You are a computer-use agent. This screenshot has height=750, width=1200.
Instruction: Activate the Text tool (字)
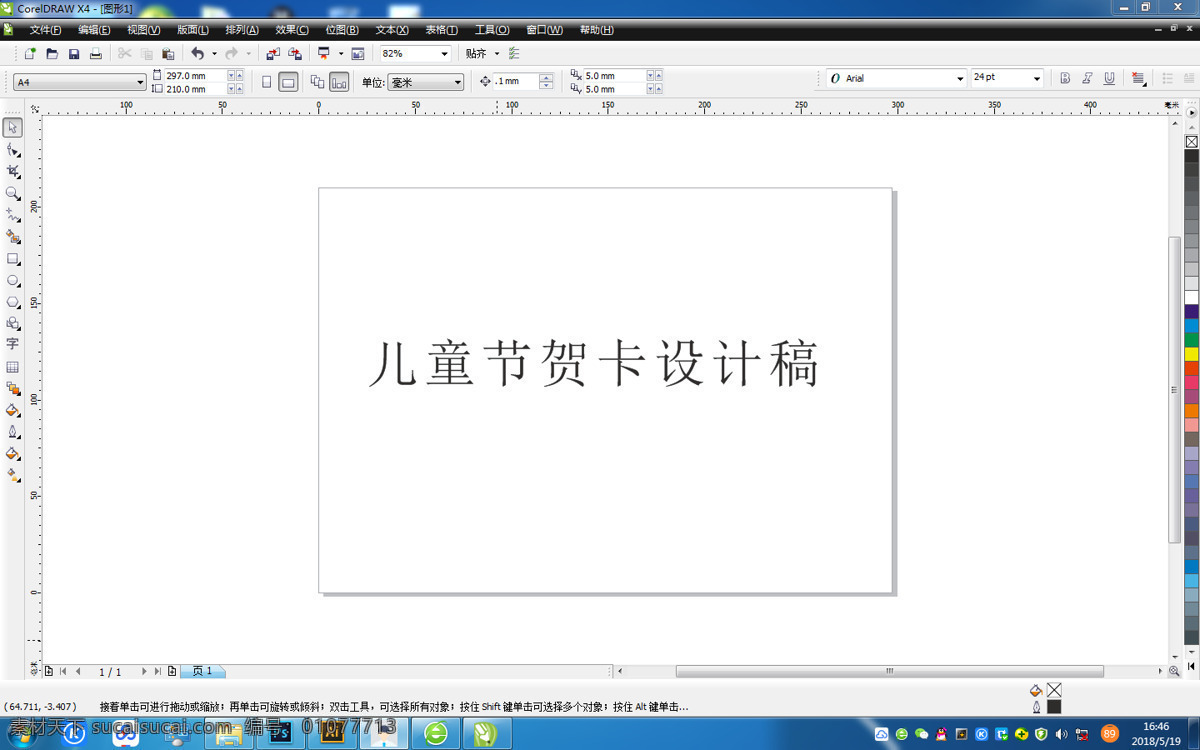[13, 344]
